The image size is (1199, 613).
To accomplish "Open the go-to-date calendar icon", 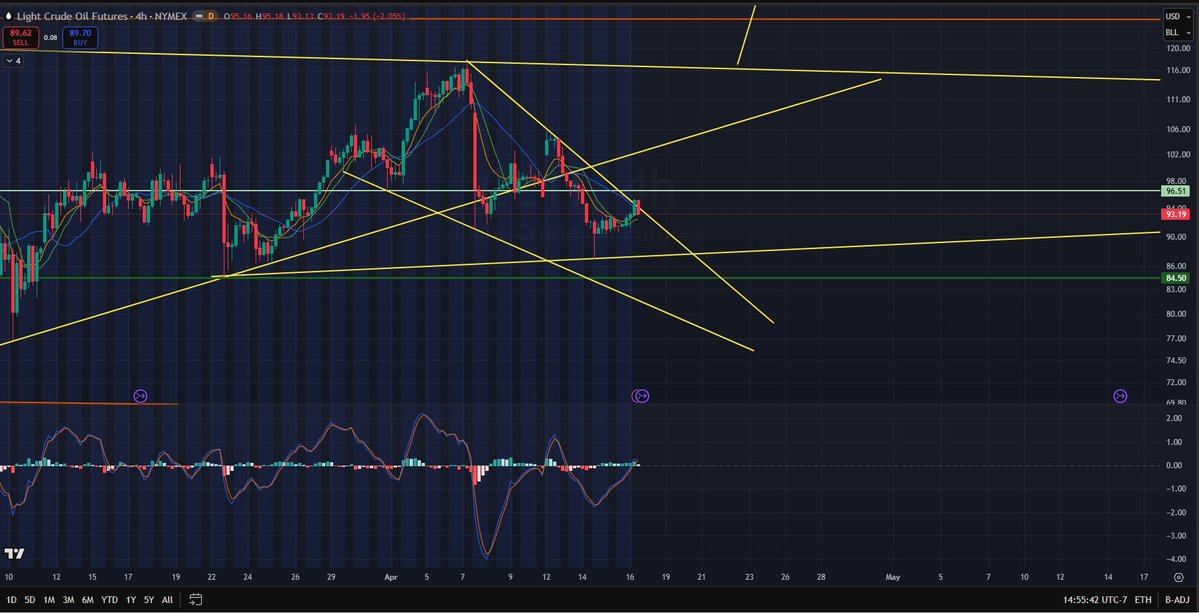I will (x=195, y=600).
